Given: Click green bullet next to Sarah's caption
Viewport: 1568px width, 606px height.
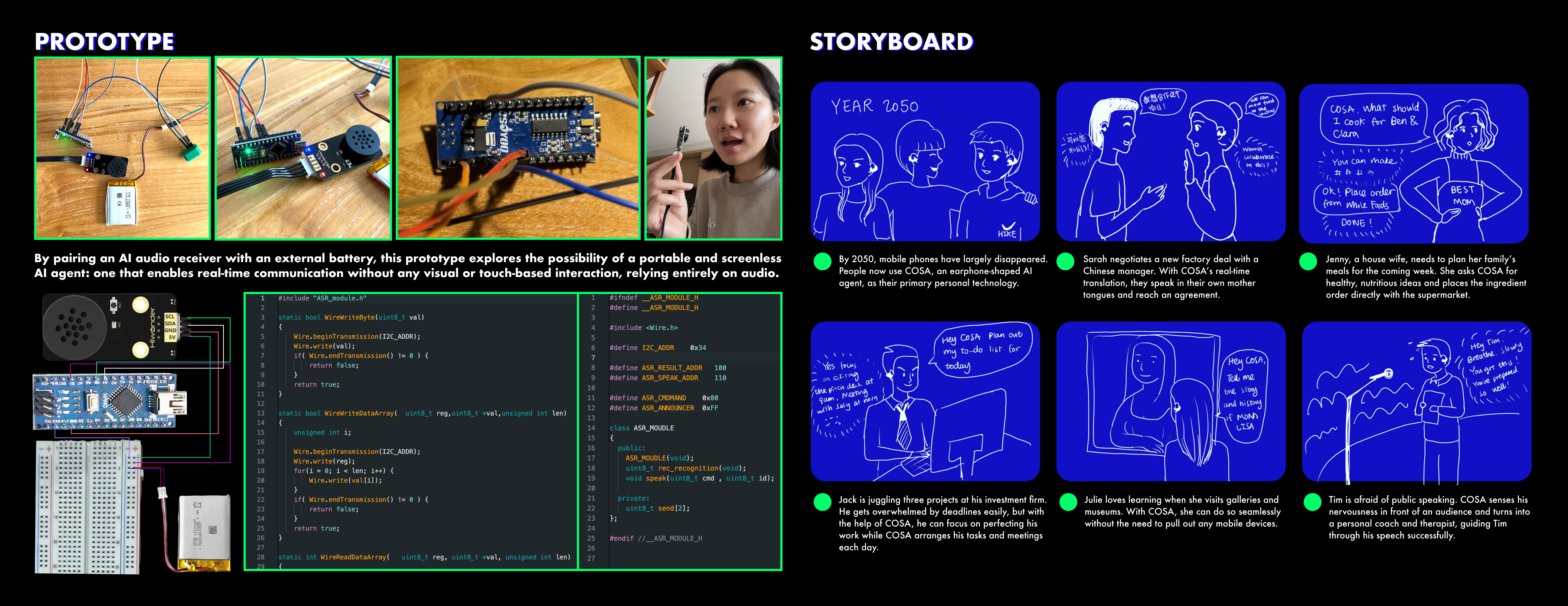Looking at the screenshot, I should point(1065,261).
